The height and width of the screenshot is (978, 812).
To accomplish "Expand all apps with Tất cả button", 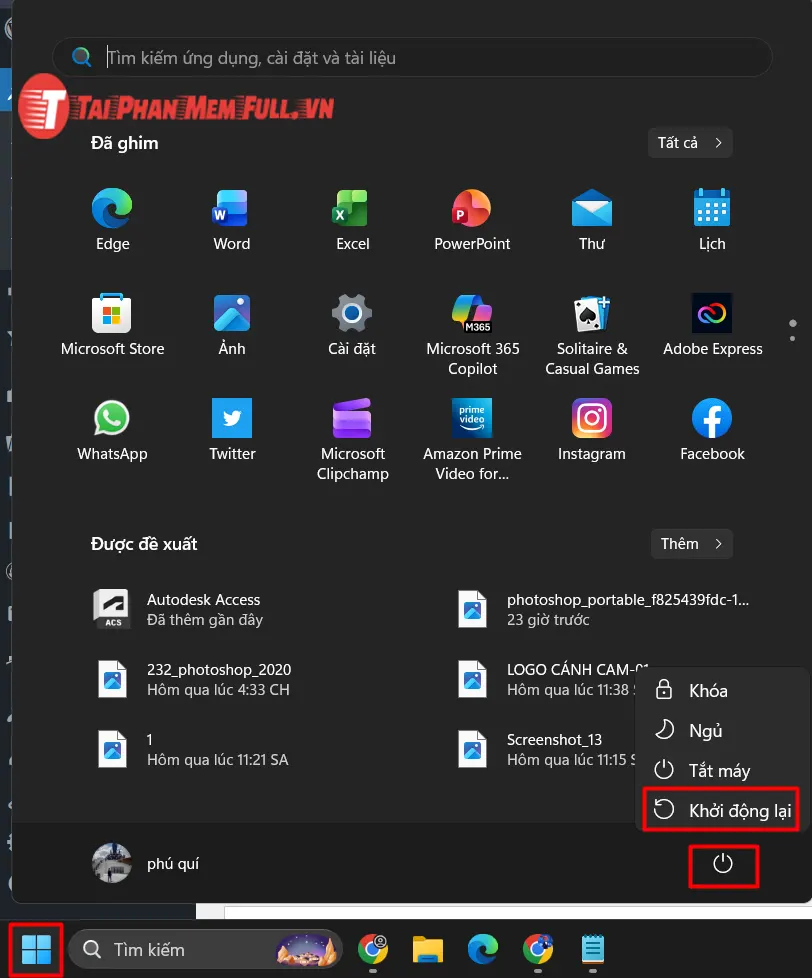I will 690,143.
